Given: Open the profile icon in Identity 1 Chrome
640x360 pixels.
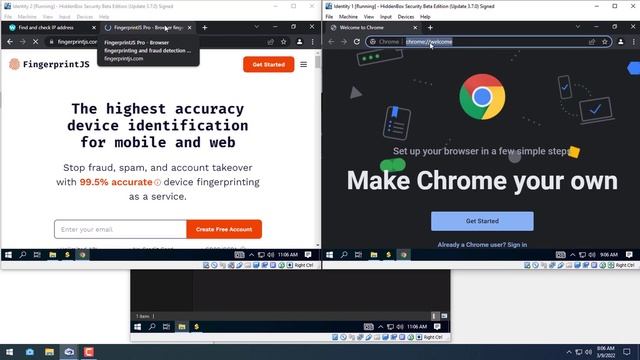Looking at the screenshot, I should coord(621,42).
